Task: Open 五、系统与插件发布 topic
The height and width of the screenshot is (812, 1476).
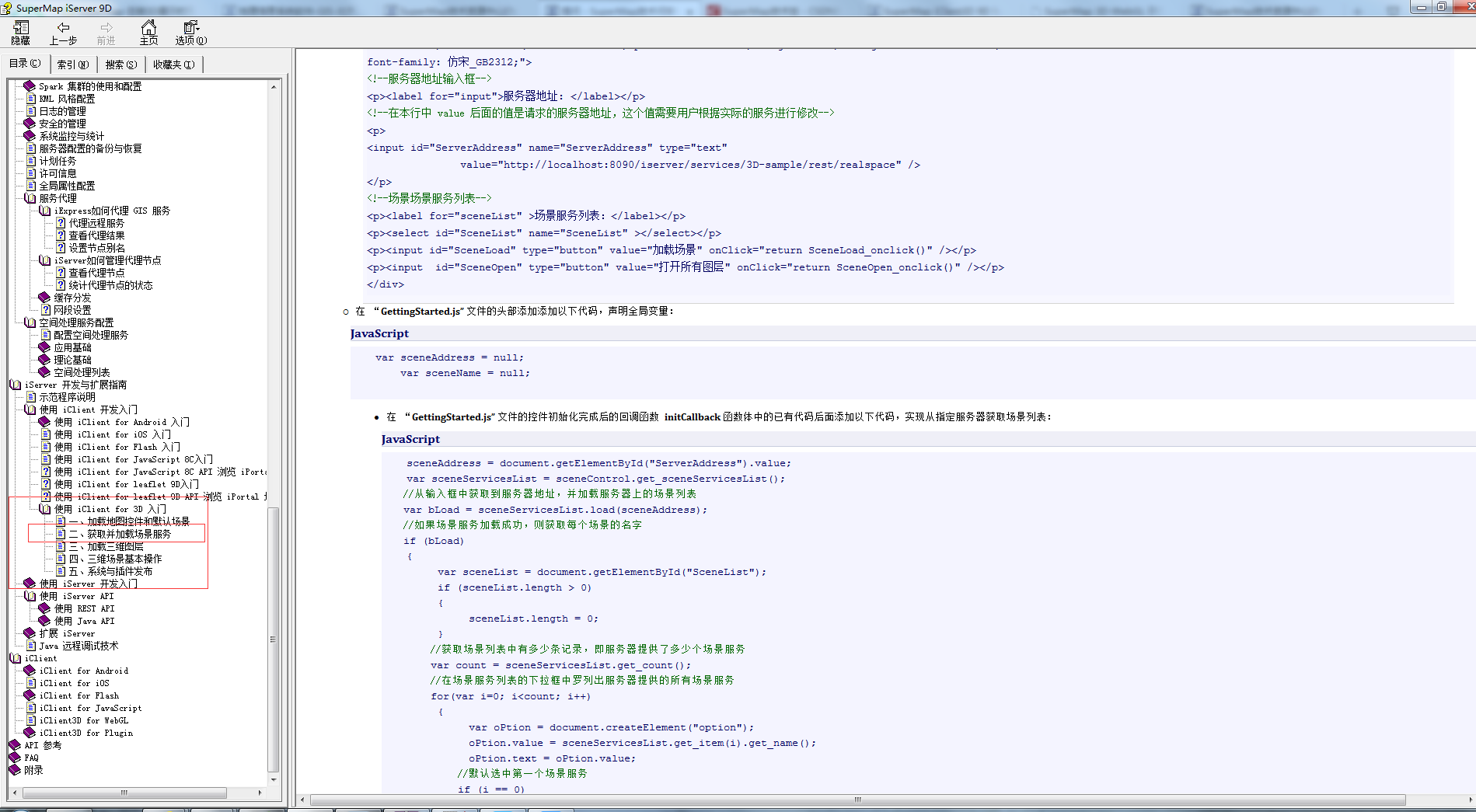Action: 110,571
